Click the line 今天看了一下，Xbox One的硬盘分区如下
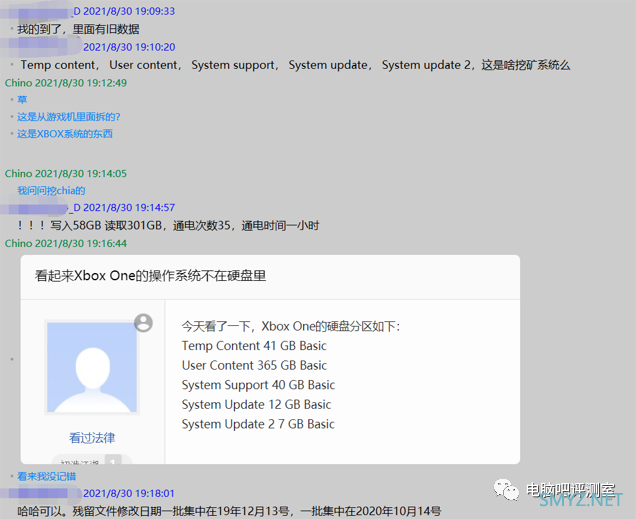The height and width of the screenshot is (519, 636). (x=291, y=326)
